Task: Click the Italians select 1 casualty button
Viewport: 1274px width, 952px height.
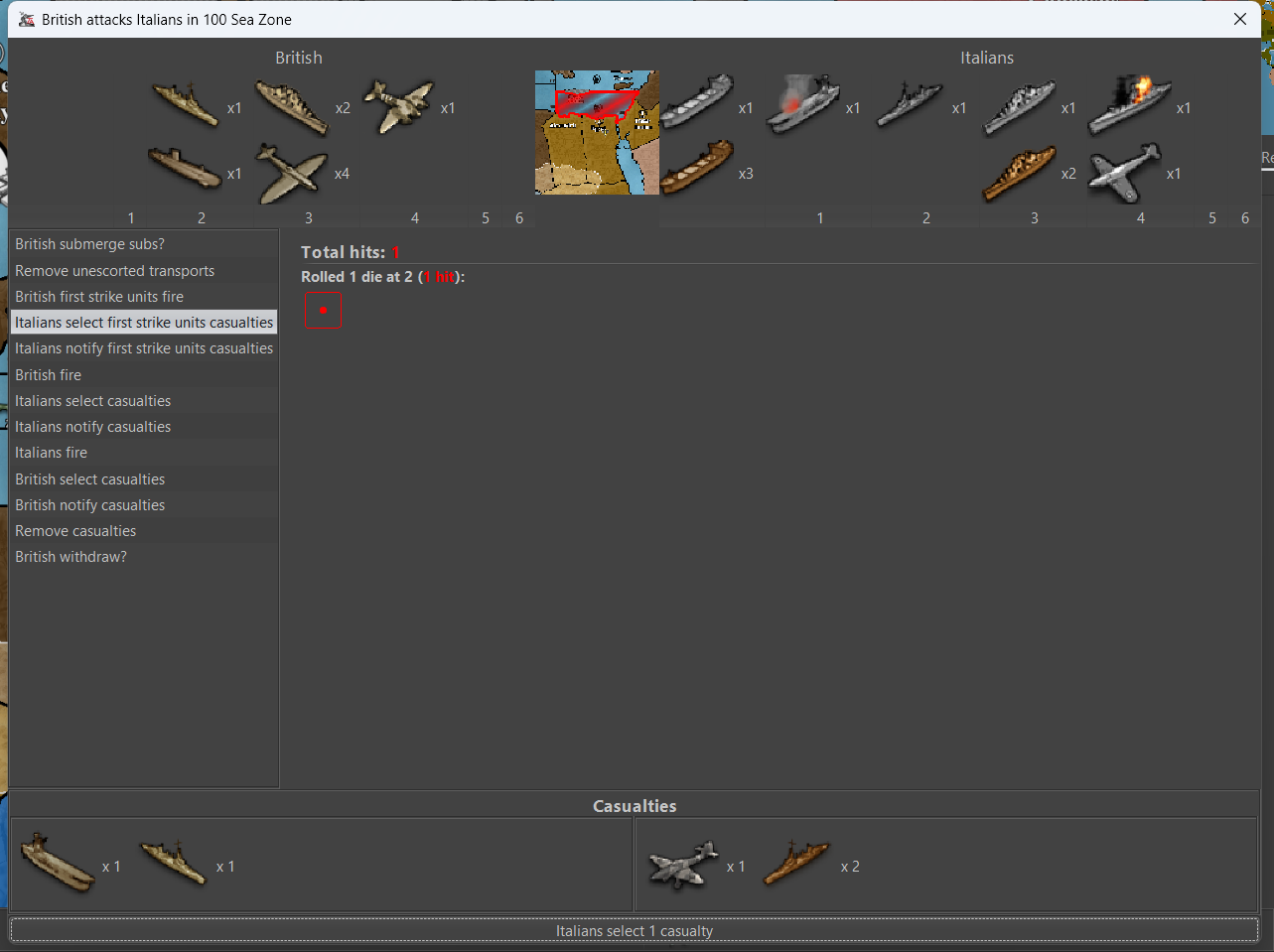Action: (x=635, y=931)
